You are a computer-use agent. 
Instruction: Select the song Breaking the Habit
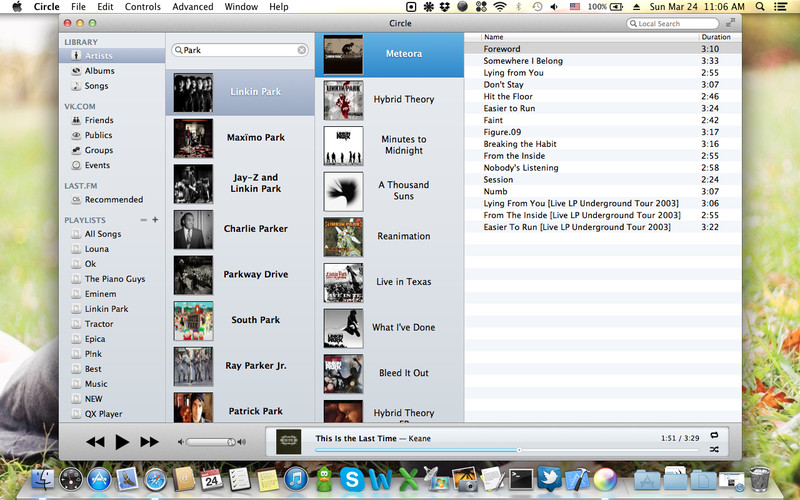pos(603,144)
